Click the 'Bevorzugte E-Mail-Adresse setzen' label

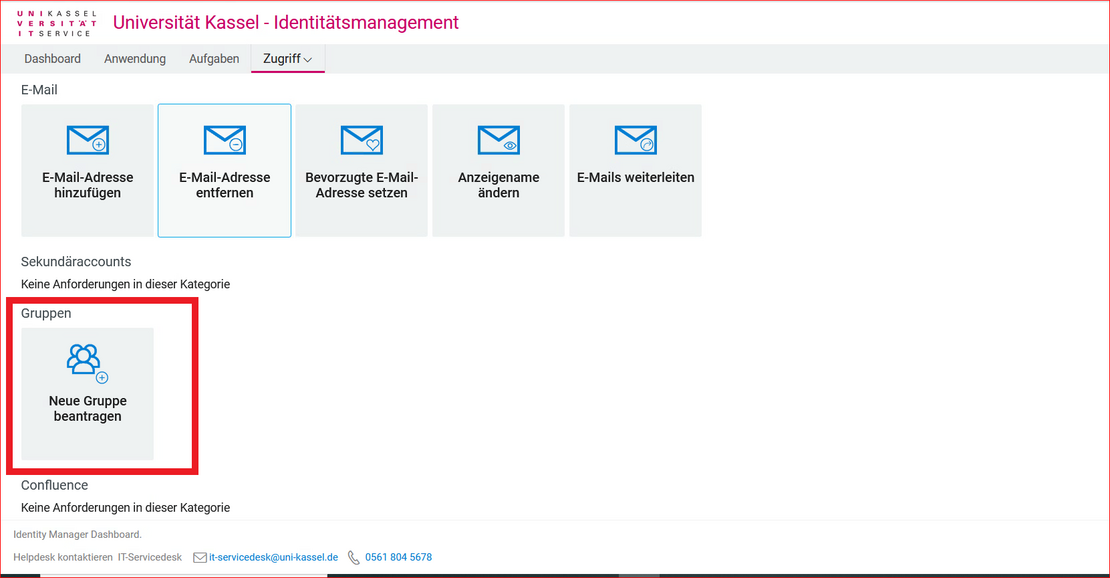coord(361,185)
